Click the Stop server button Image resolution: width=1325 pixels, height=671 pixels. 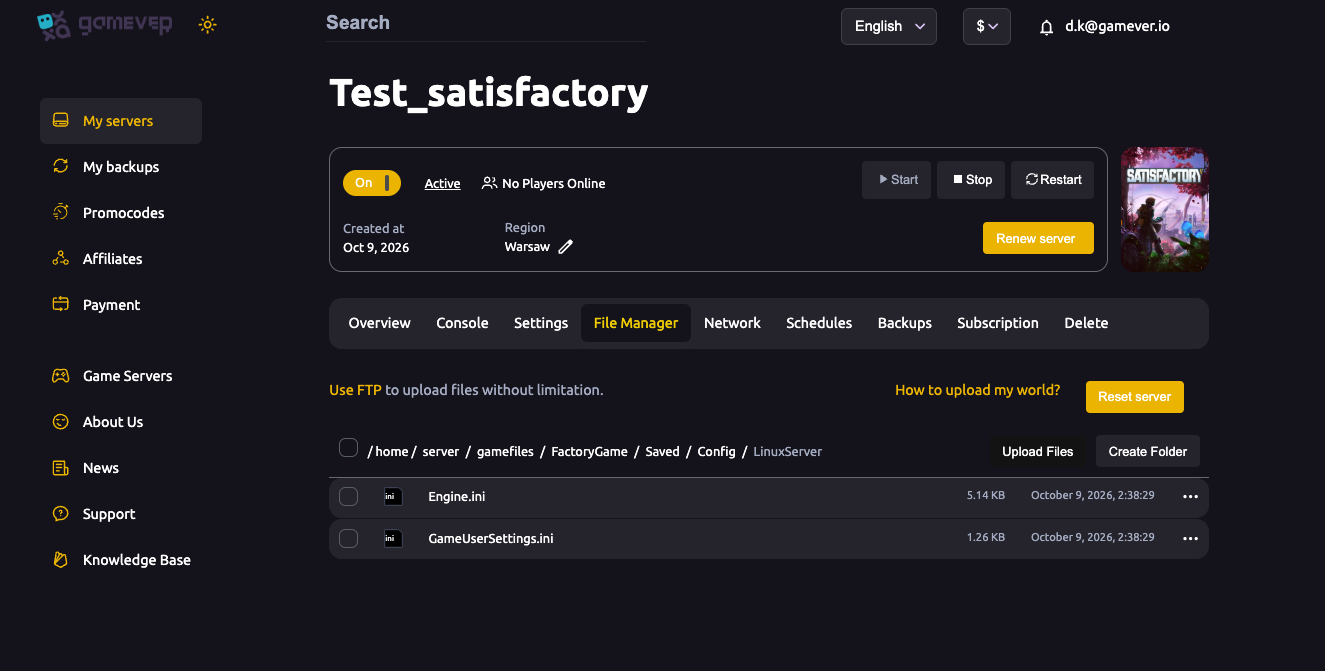tap(971, 180)
